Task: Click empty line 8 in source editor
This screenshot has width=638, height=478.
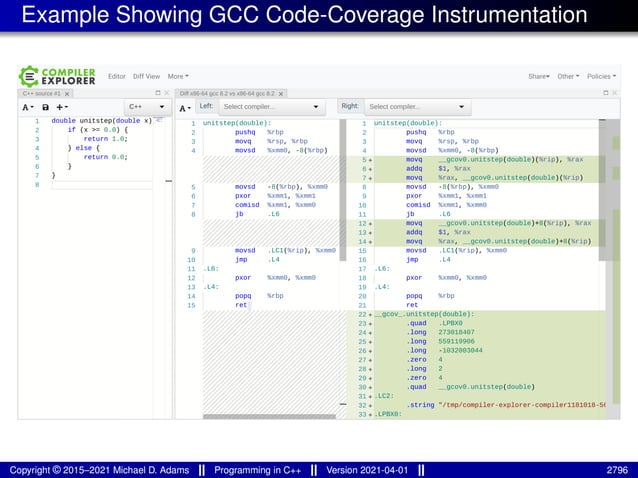Action: [102, 185]
